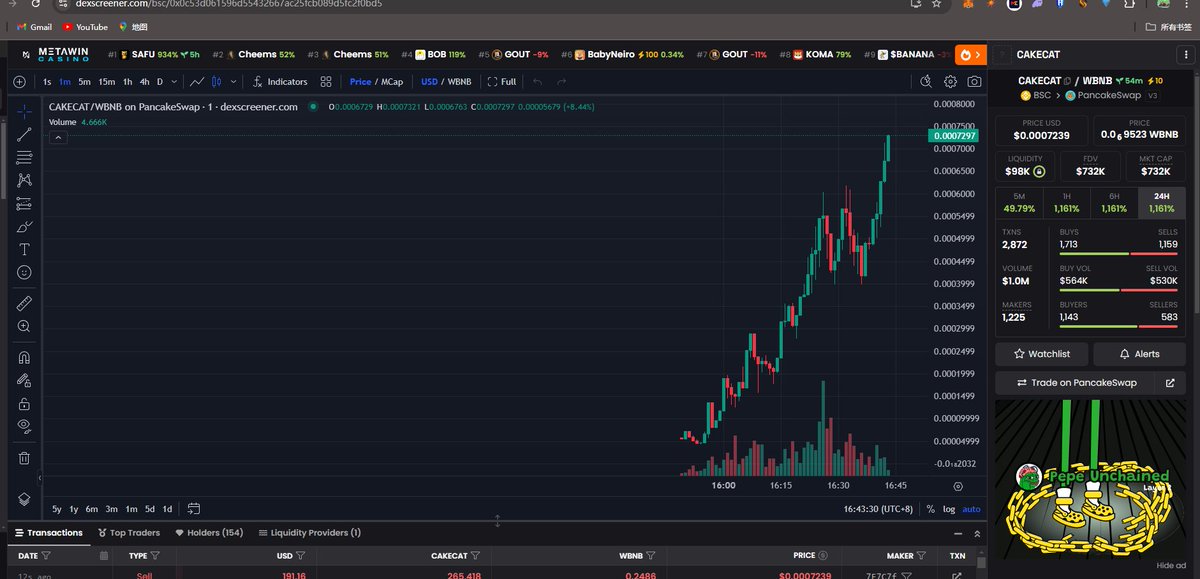Set the chart interval to 15m
This screenshot has height=579, width=1200.
coord(106,82)
